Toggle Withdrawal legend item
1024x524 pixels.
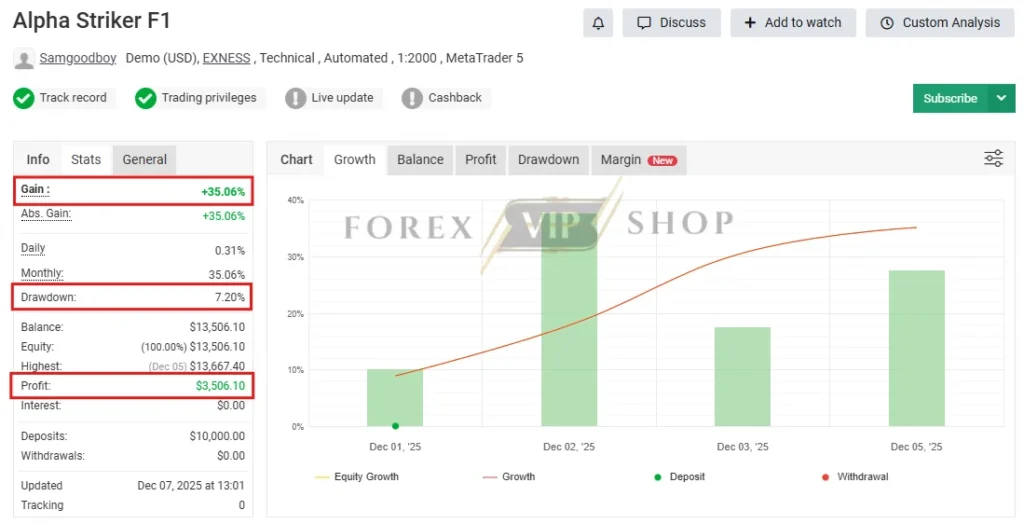click(x=855, y=477)
